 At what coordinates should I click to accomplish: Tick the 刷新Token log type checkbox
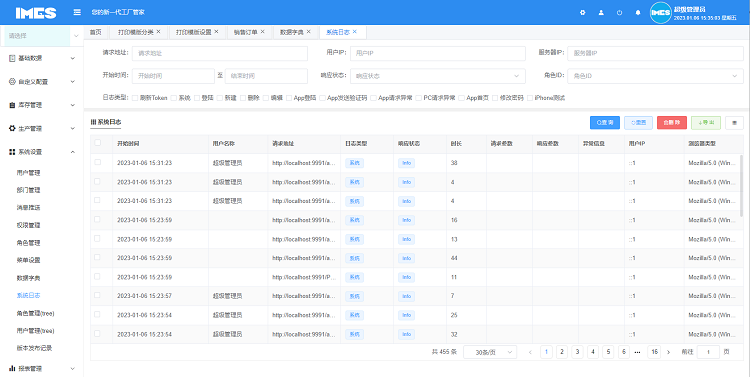point(135,98)
